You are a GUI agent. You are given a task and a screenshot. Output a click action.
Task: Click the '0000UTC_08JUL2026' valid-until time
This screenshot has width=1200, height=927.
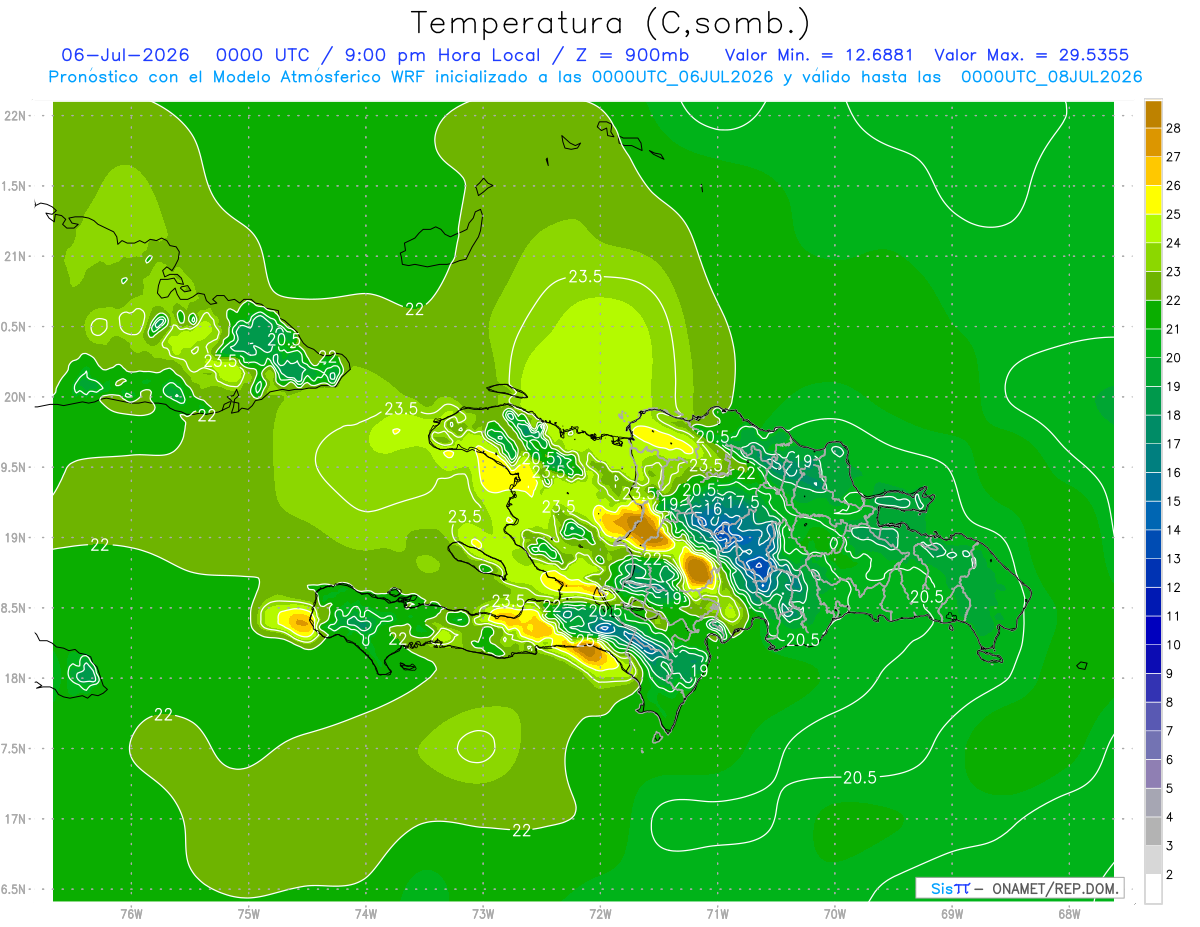(x=1051, y=77)
